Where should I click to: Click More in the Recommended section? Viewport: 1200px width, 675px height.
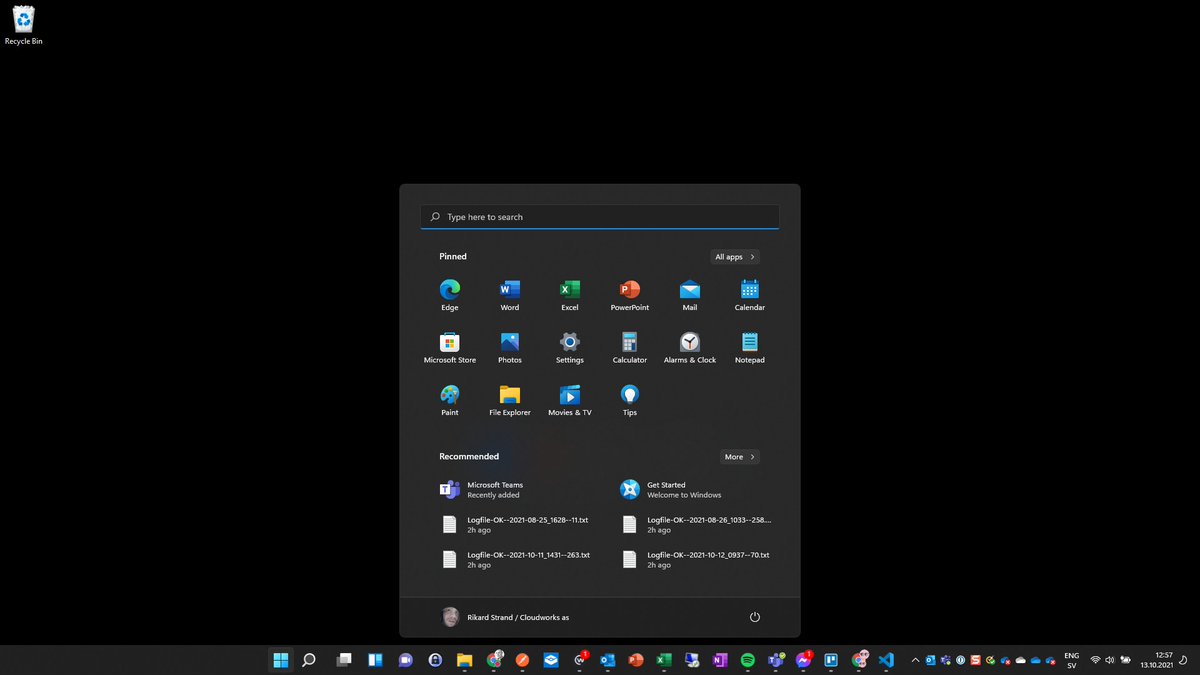click(x=739, y=456)
